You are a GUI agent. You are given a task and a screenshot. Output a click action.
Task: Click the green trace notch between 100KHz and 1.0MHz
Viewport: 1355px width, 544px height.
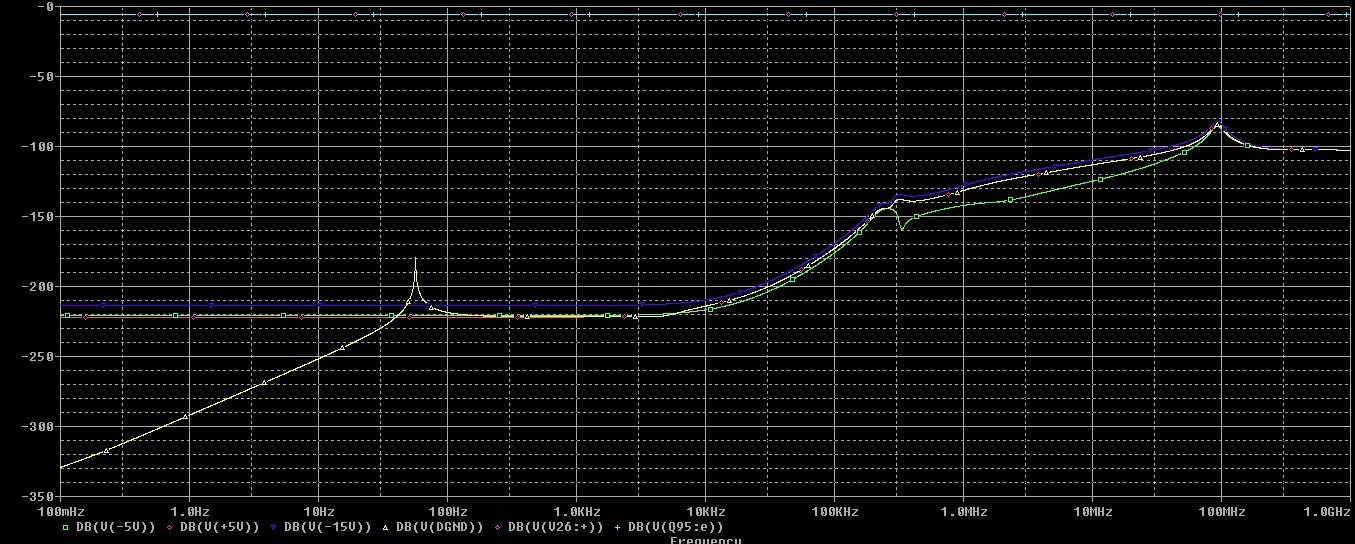[901, 229]
